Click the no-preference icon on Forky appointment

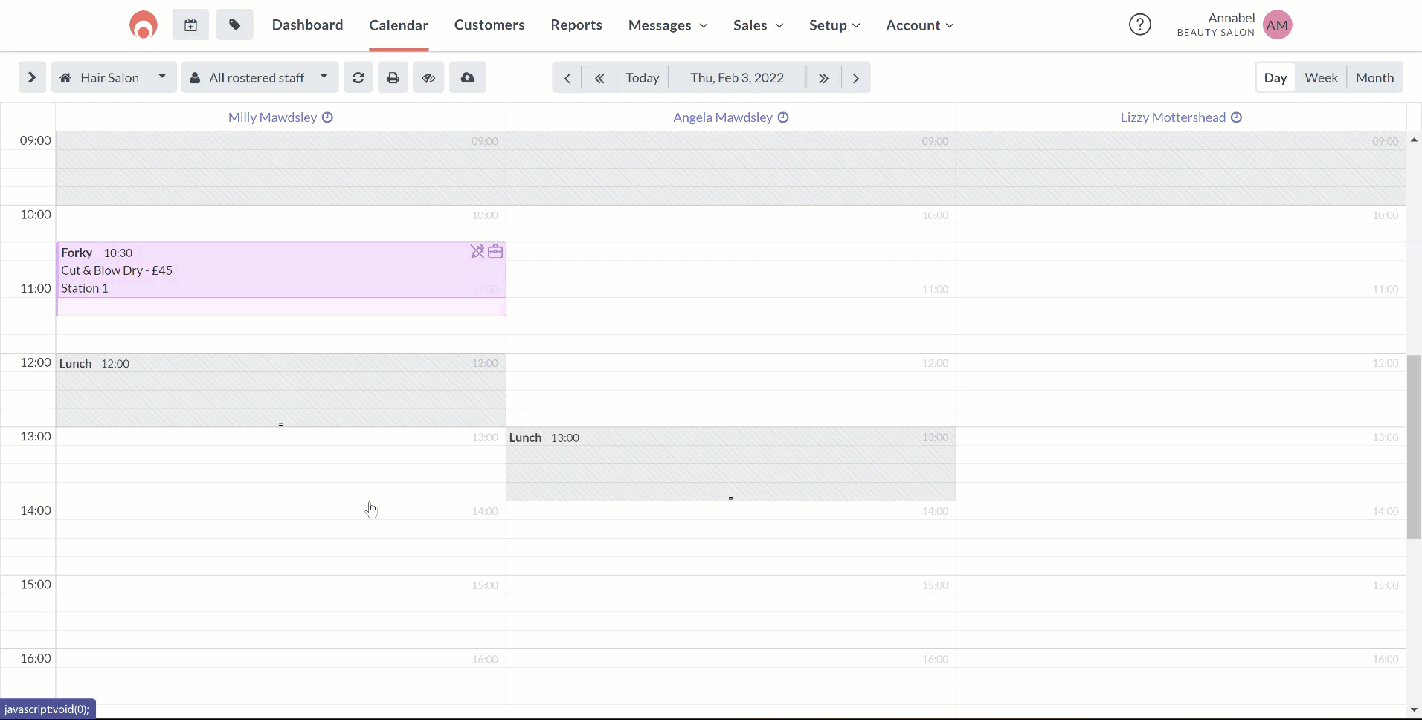click(x=477, y=252)
